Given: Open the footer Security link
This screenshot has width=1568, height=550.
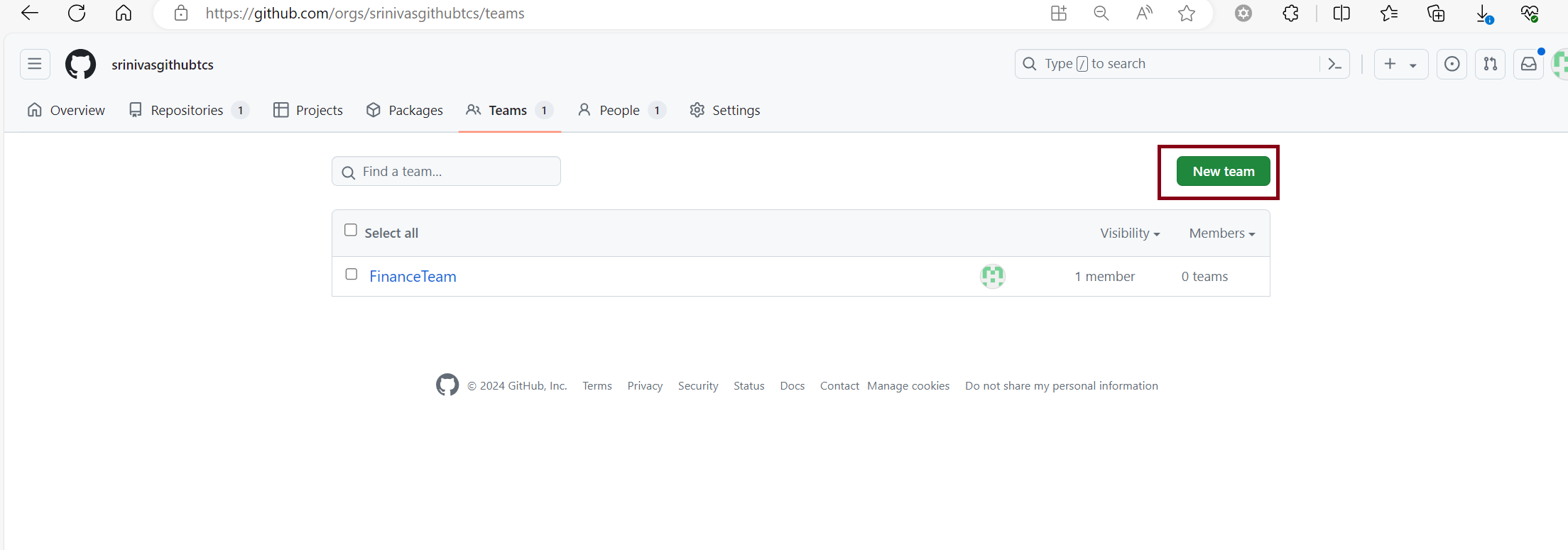Looking at the screenshot, I should coord(698,385).
